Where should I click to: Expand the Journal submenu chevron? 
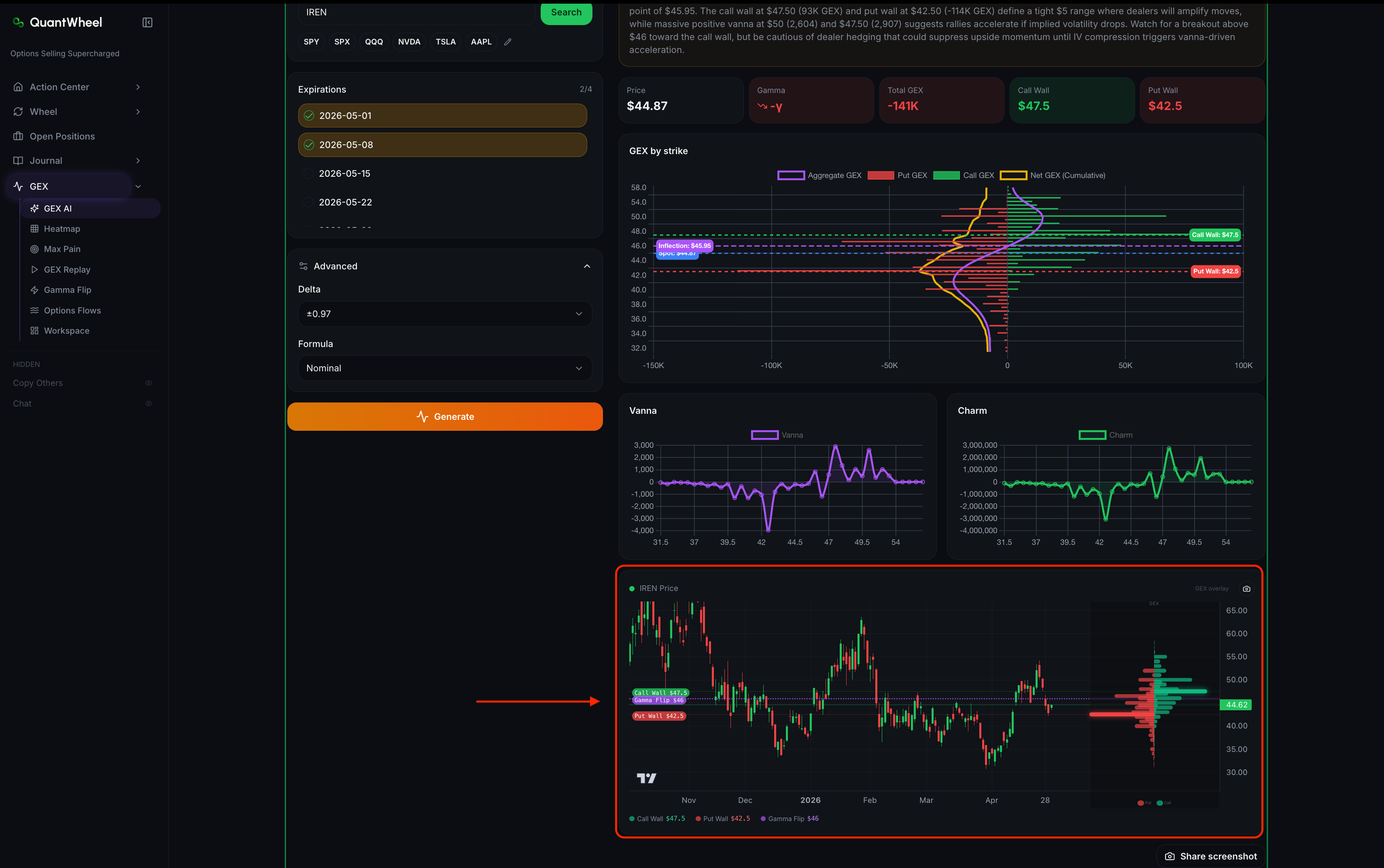point(138,161)
